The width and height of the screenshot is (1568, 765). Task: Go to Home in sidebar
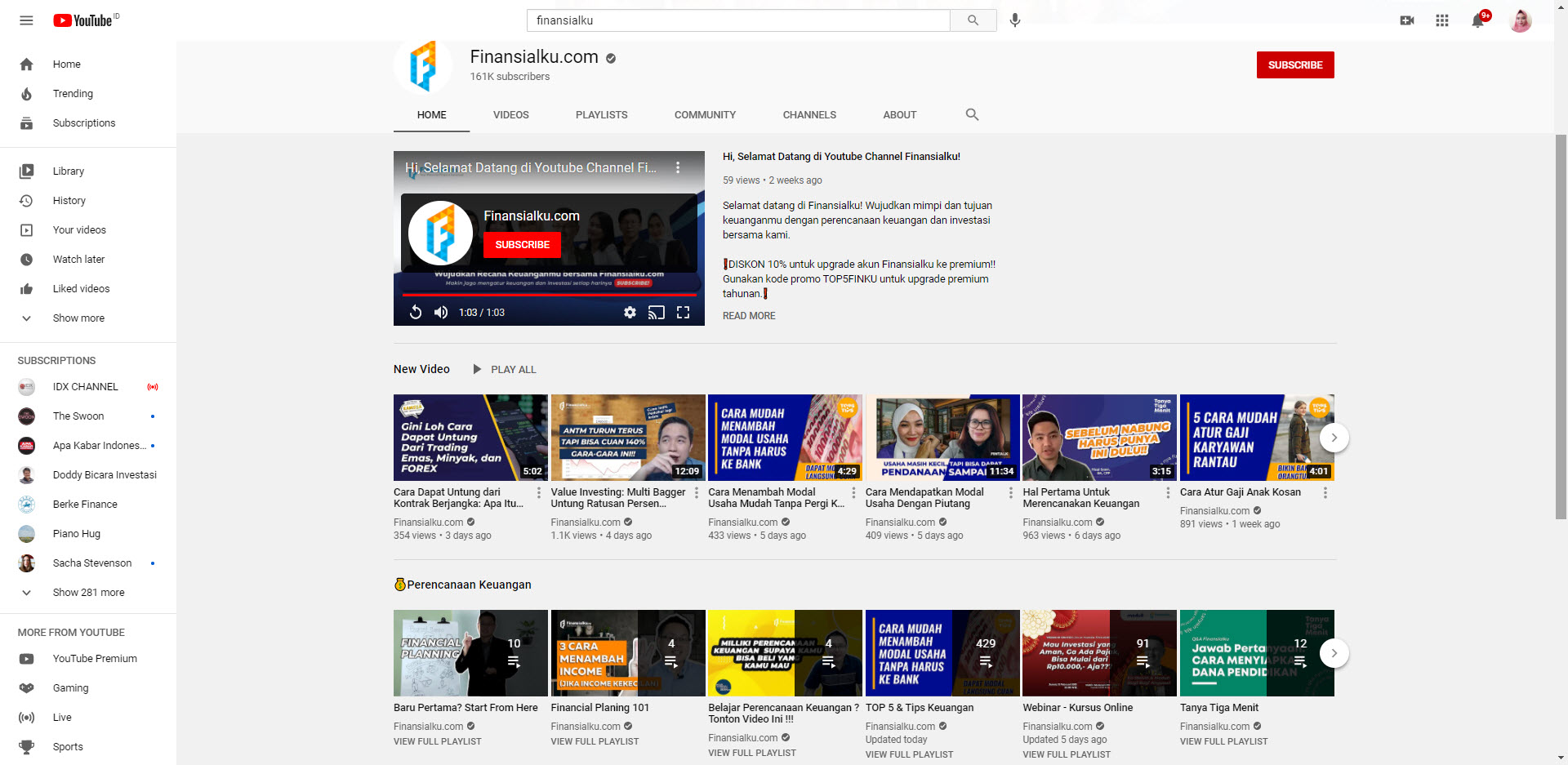coord(88,64)
